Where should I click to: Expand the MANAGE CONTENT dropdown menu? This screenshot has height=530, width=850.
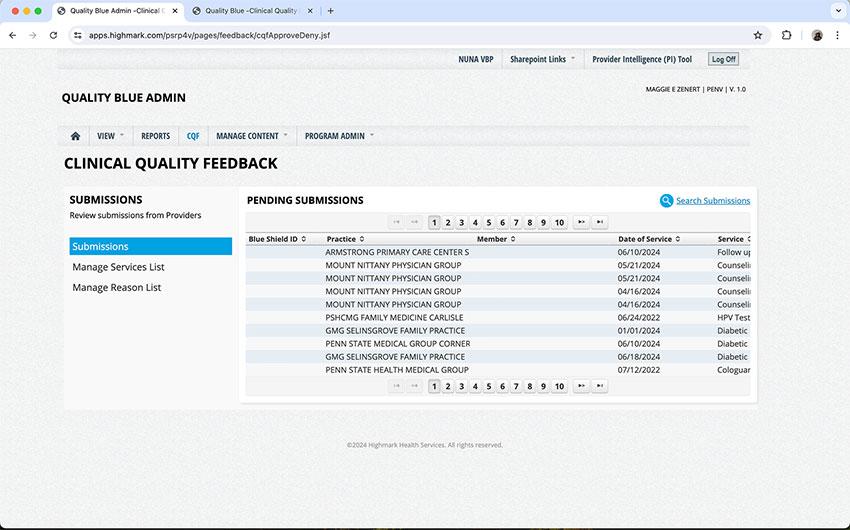coord(251,136)
